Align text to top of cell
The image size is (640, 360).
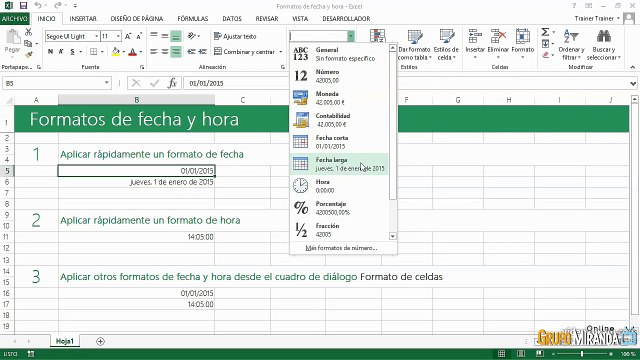[154, 36]
